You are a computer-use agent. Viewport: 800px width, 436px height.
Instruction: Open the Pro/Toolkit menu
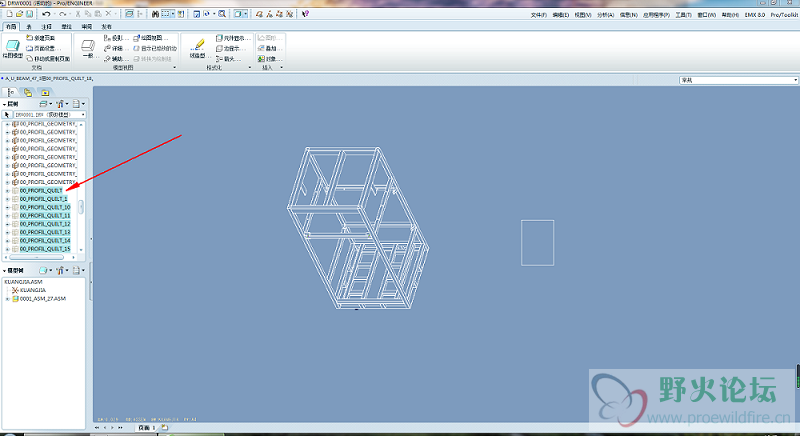click(784, 15)
